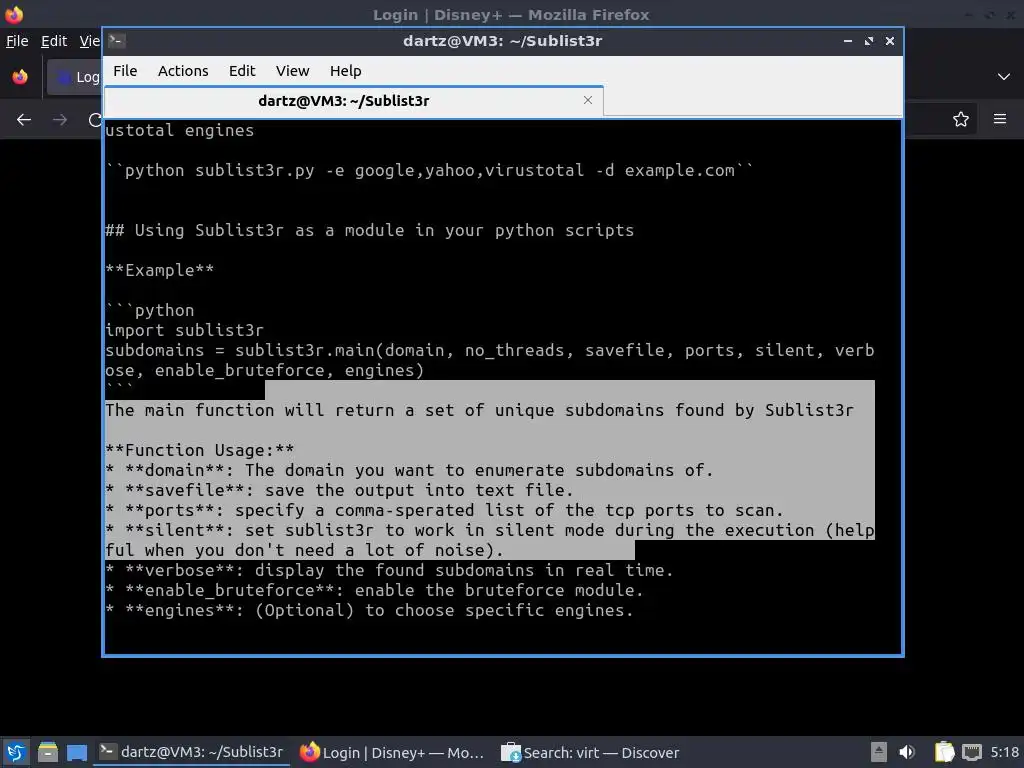Open the terminal's Edit menu
Screen dimensions: 1024x768
pos(242,71)
